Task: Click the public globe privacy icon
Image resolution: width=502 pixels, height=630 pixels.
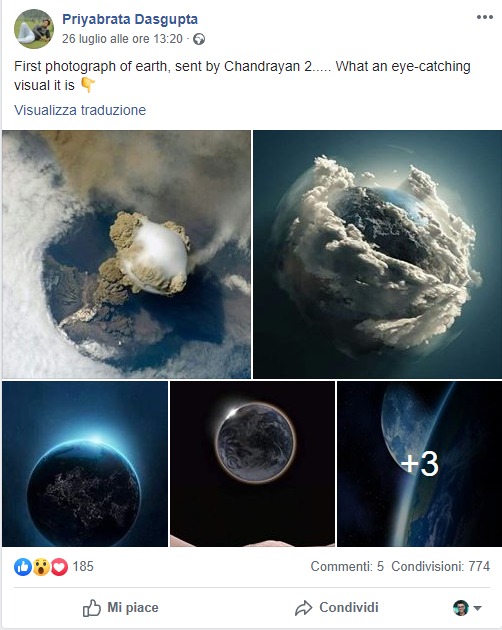Action: pyautogui.click(x=199, y=39)
